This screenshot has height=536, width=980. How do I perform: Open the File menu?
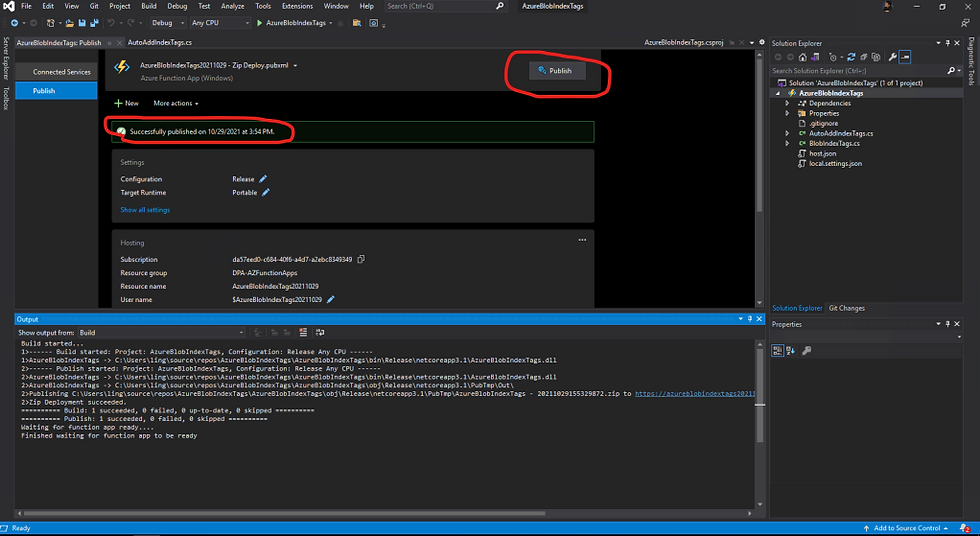pos(26,6)
